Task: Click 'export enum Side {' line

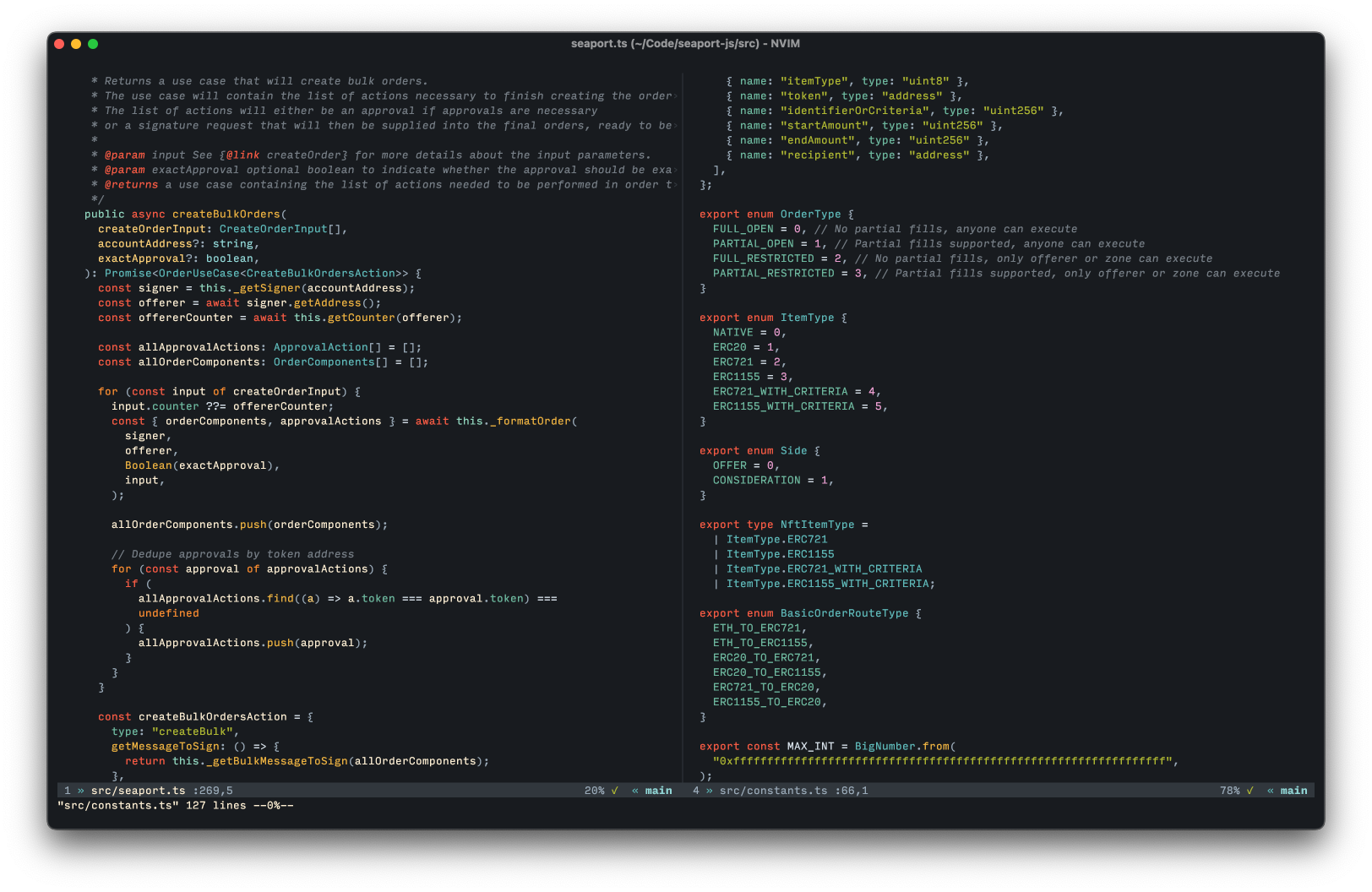Action: pyautogui.click(x=760, y=451)
